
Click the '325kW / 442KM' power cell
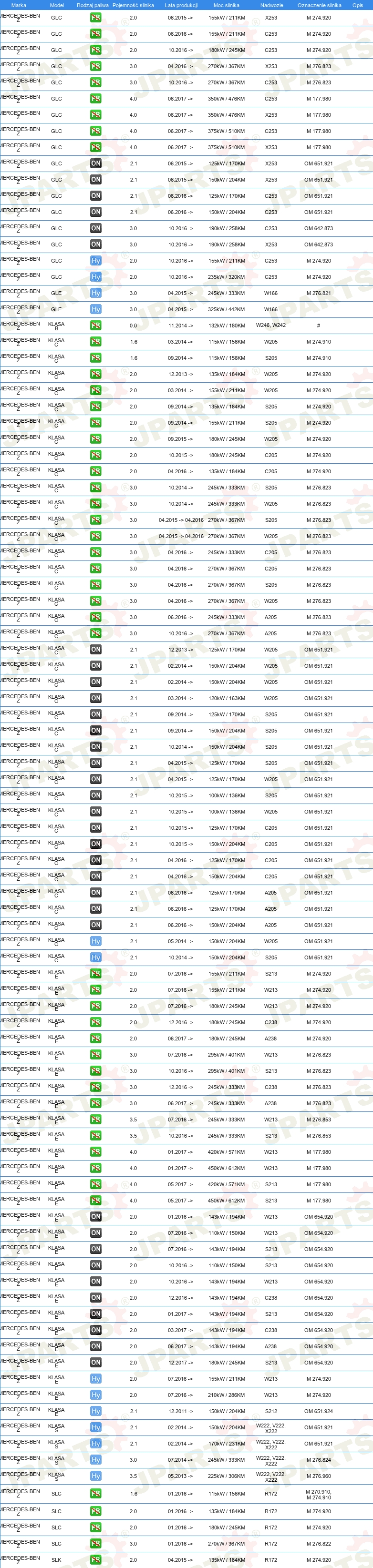point(226,309)
